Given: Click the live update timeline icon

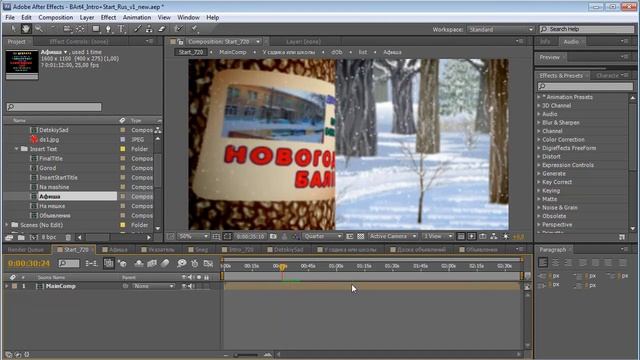Looking at the screenshot, I should (x=109, y=264).
